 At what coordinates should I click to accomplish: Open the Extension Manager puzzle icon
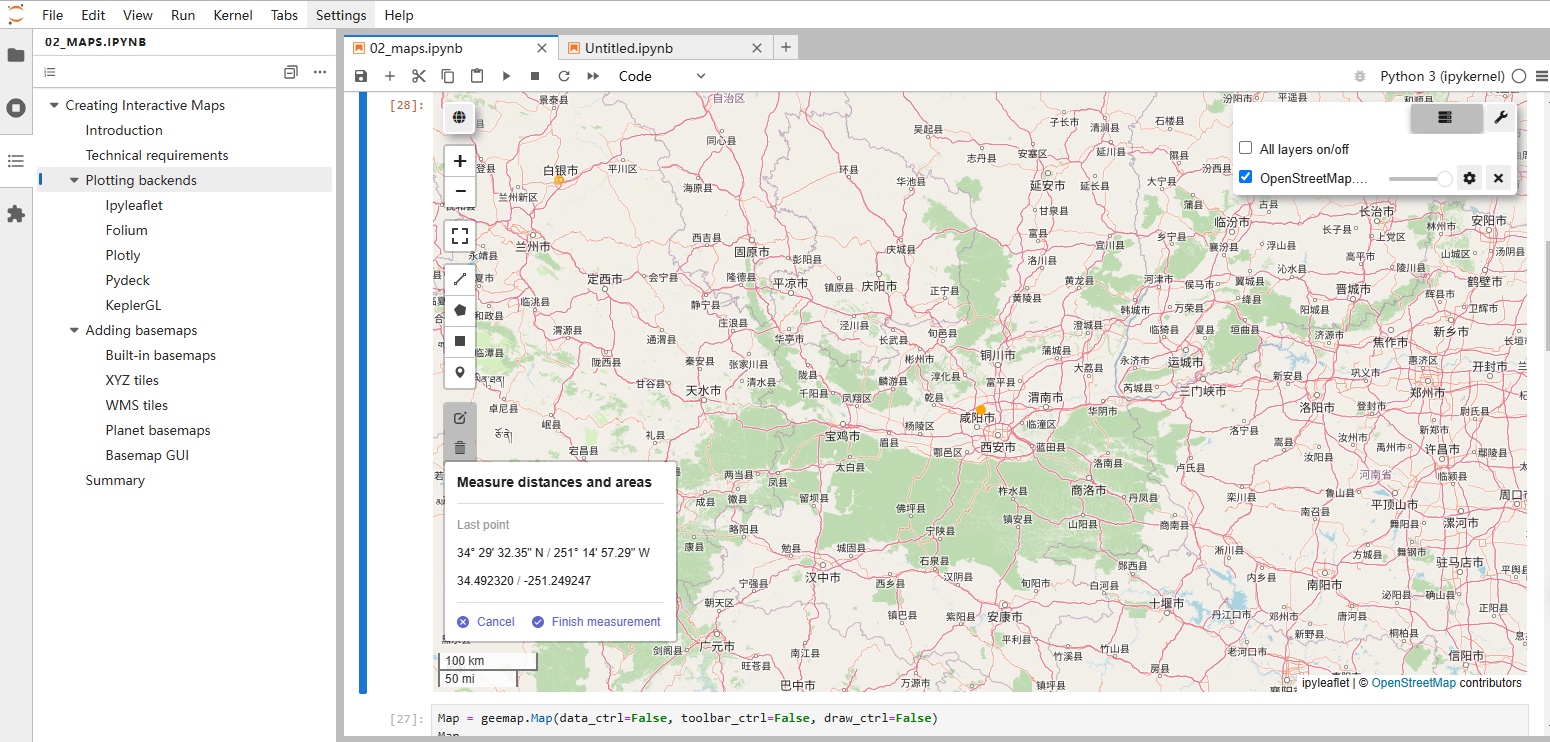(16, 214)
